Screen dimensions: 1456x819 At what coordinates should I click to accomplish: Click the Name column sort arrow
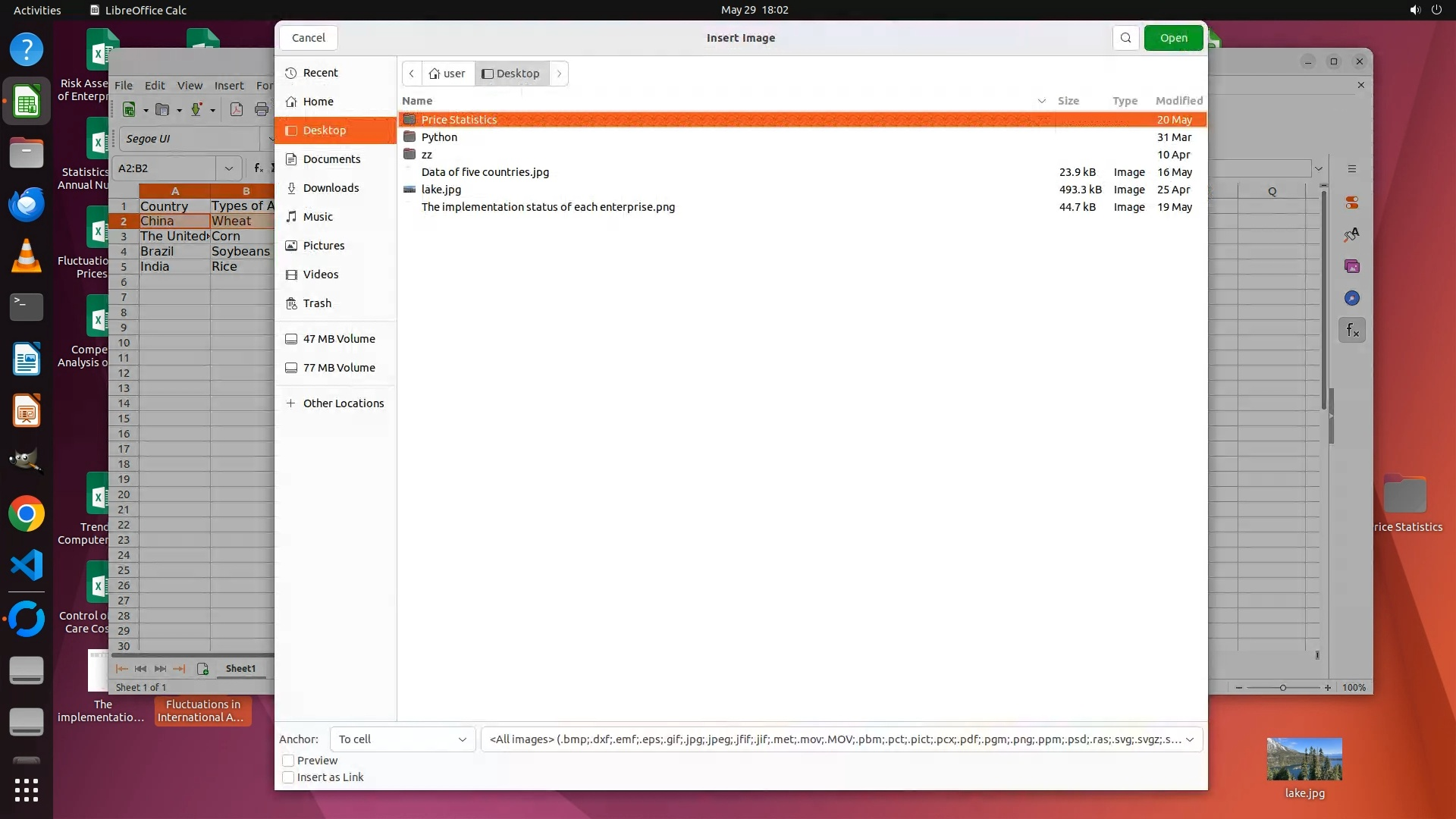[x=1041, y=101]
